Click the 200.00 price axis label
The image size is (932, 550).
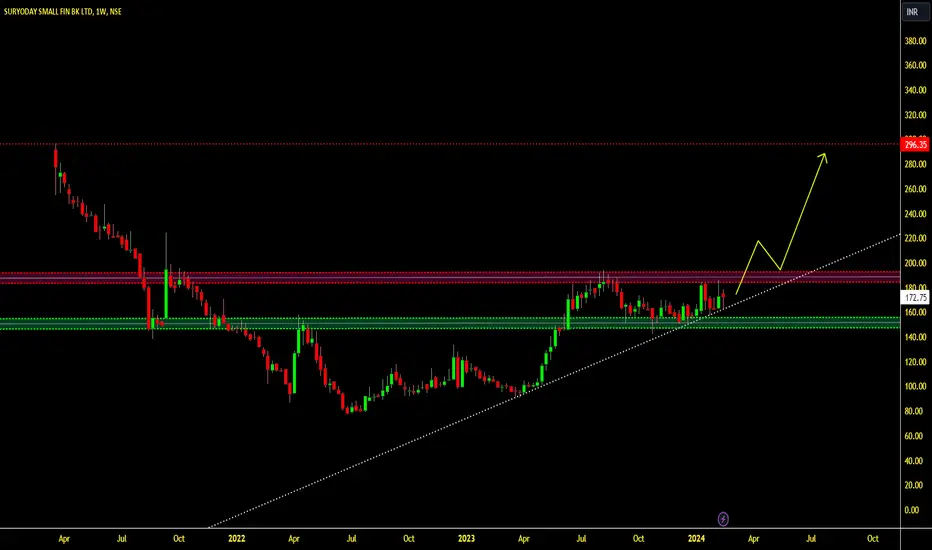pyautogui.click(x=915, y=263)
